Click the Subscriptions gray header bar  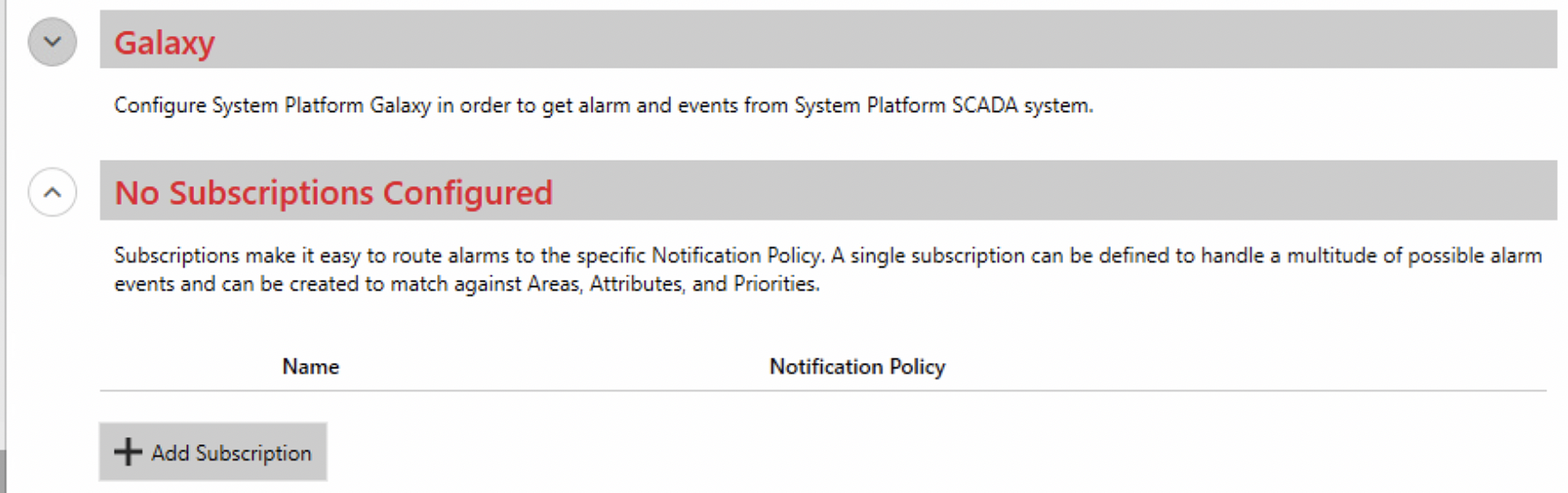coord(828,191)
